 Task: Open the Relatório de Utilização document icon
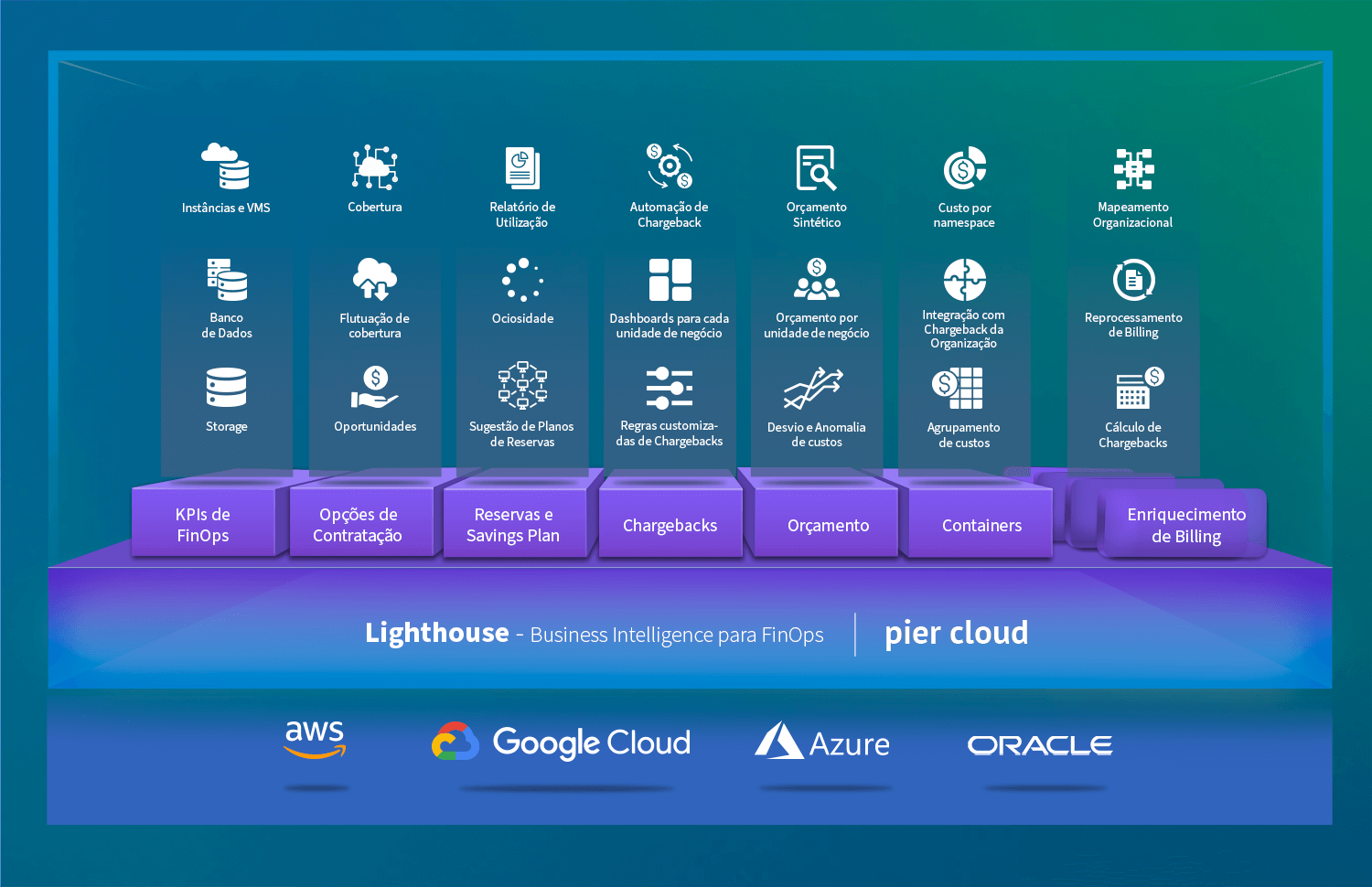(x=522, y=168)
